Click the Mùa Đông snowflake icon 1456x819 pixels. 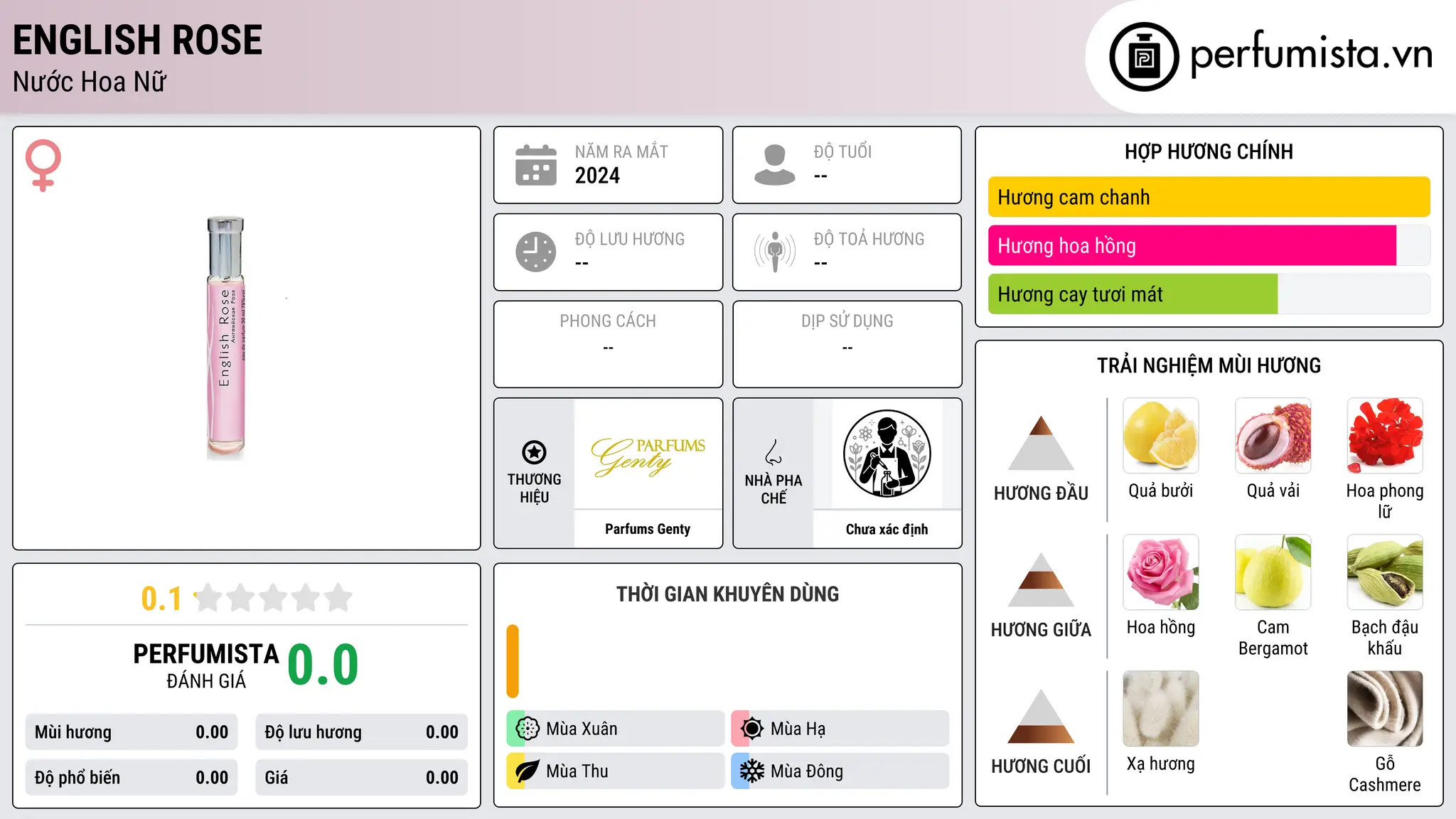coord(752,771)
